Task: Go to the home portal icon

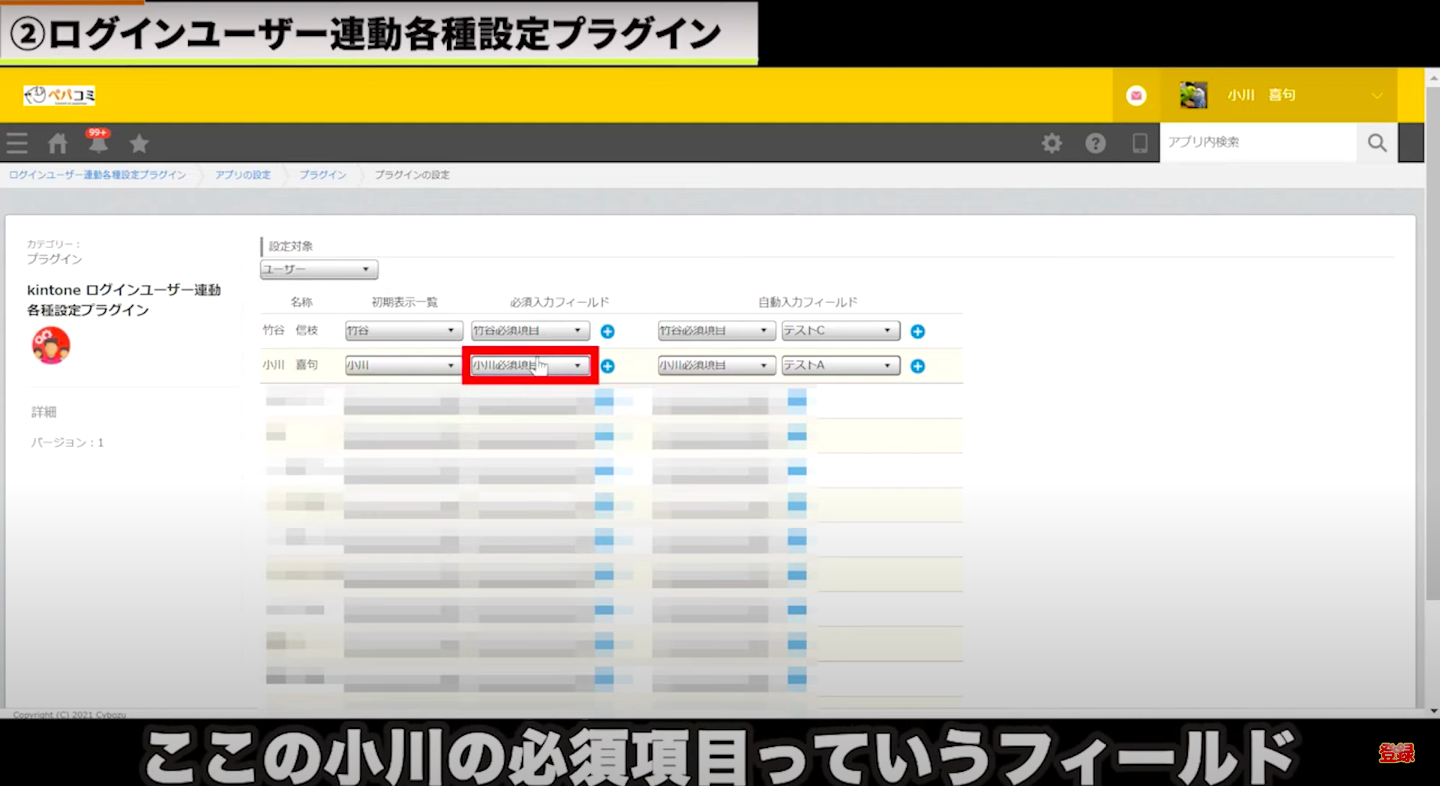Action: pos(58,143)
